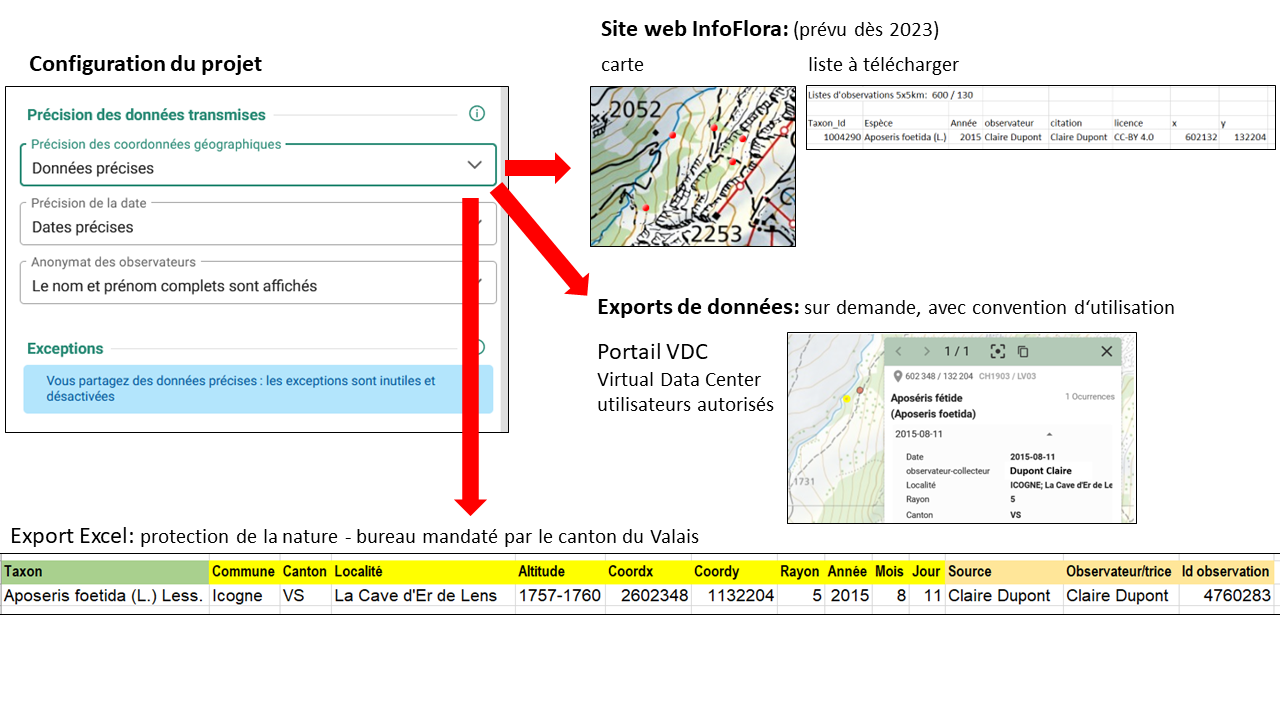
Task: Click the Localité header in Excel export
Action: pos(423,572)
